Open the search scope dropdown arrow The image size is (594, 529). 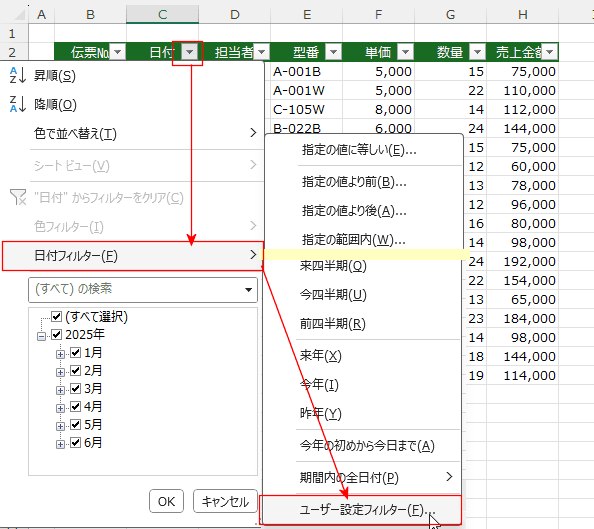click(x=249, y=290)
